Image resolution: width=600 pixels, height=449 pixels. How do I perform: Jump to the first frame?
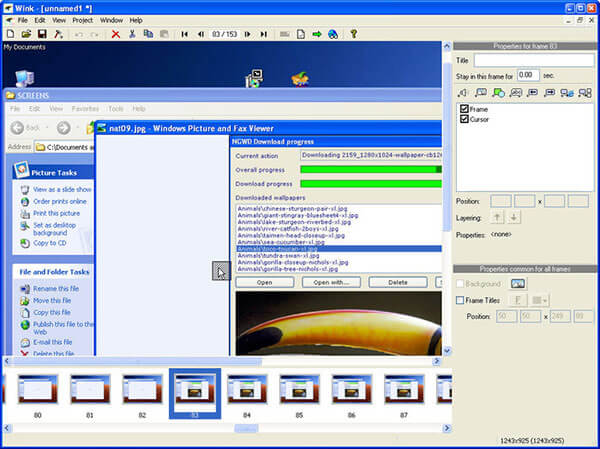point(184,34)
